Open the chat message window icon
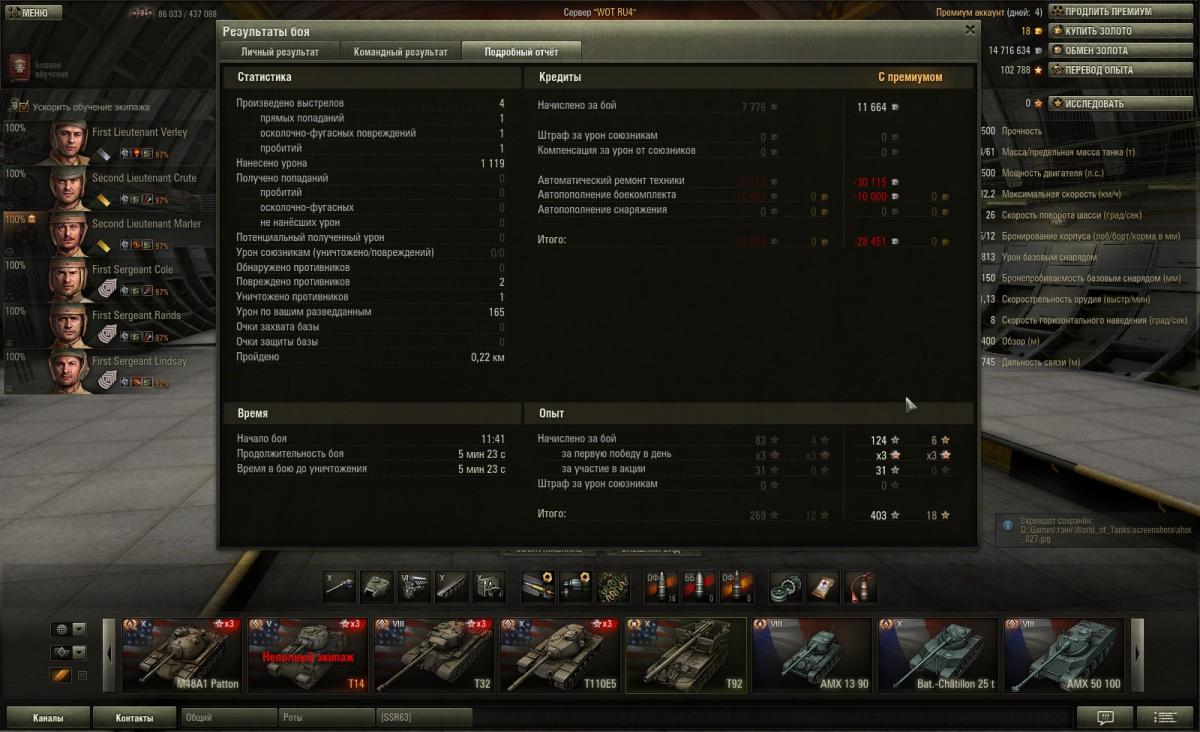Screen dimensions: 1200x732 coord(1105,717)
